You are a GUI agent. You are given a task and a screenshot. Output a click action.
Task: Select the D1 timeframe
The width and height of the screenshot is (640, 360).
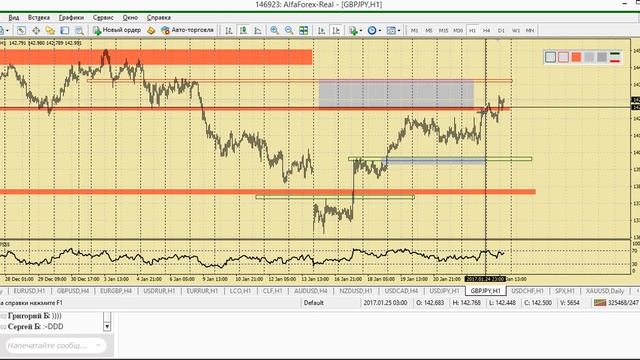pyautogui.click(x=501, y=31)
